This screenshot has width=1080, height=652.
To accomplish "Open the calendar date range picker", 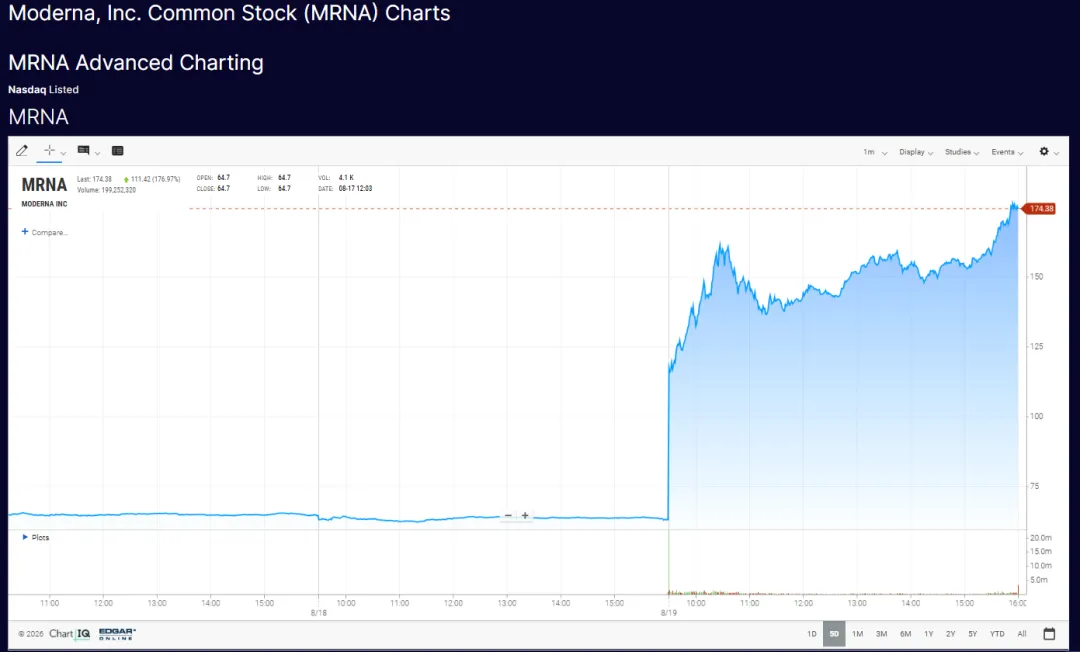I will coord(1049,633).
